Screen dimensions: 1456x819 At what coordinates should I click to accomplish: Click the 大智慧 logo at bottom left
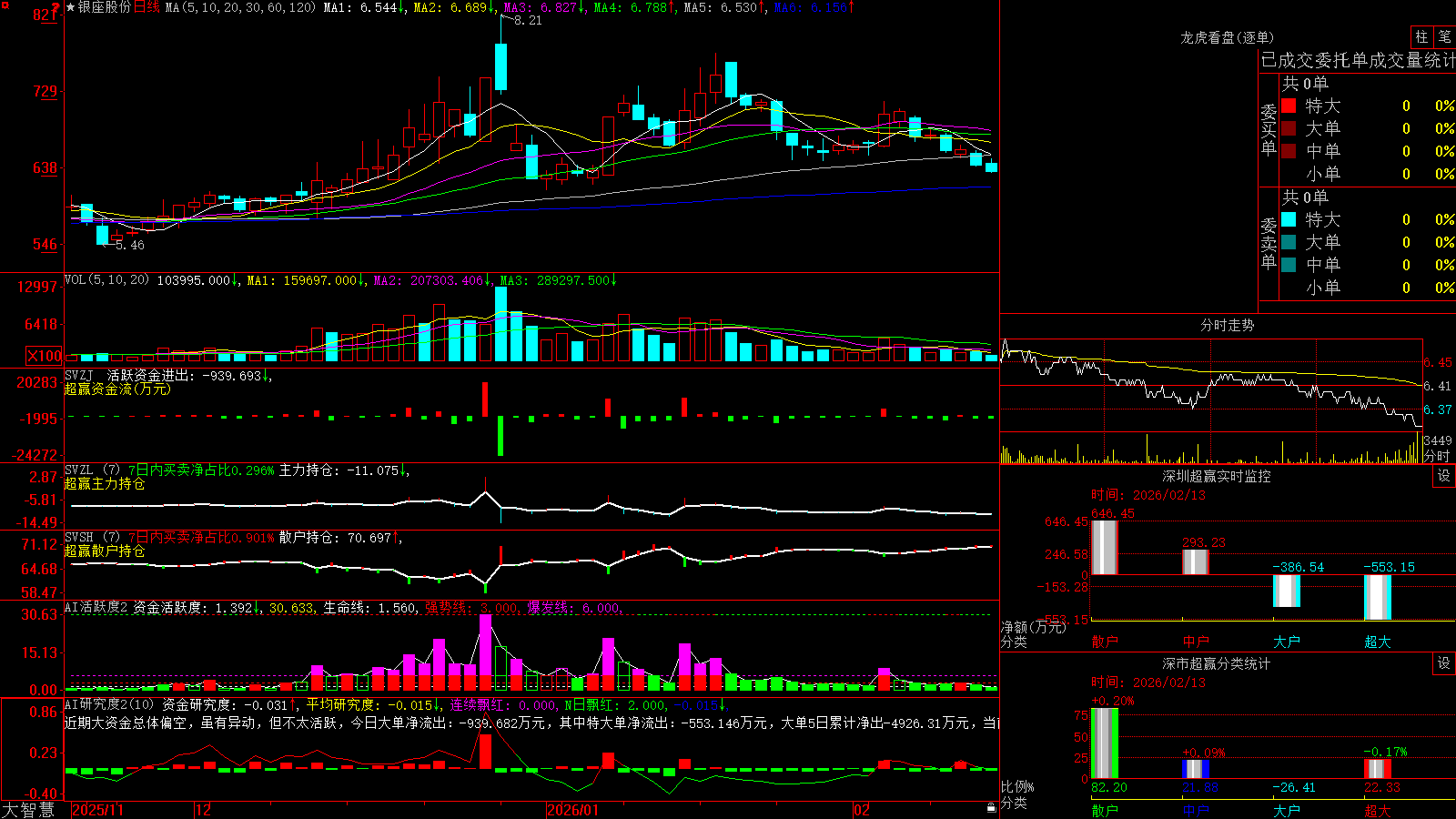tap(28, 809)
